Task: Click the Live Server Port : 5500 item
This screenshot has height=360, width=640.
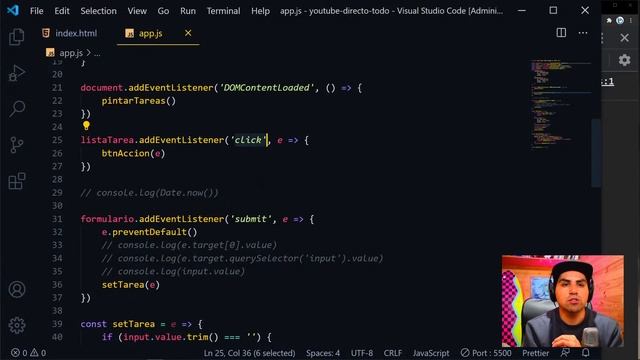Action: coord(486,353)
